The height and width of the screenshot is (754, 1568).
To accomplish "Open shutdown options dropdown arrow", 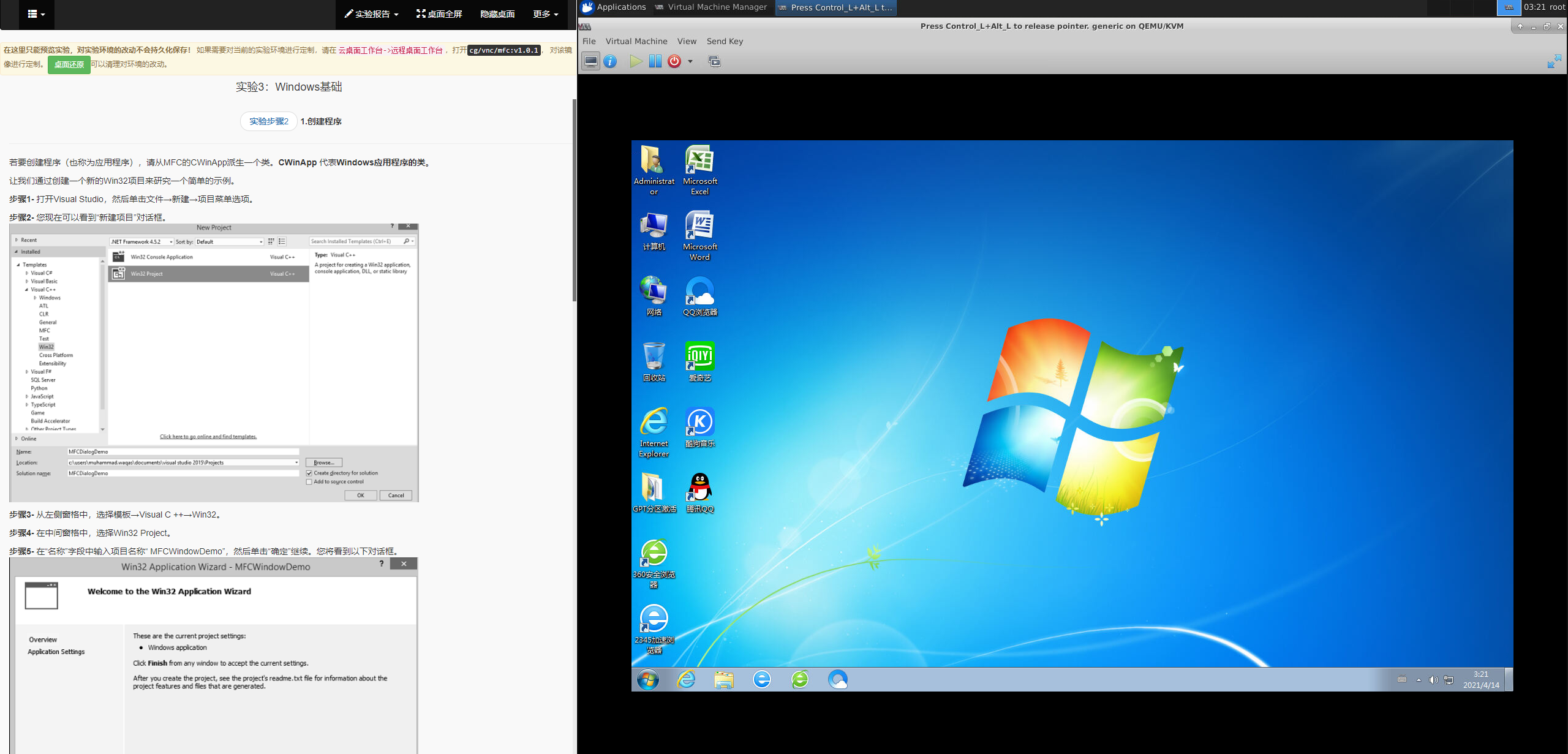I will click(x=690, y=61).
